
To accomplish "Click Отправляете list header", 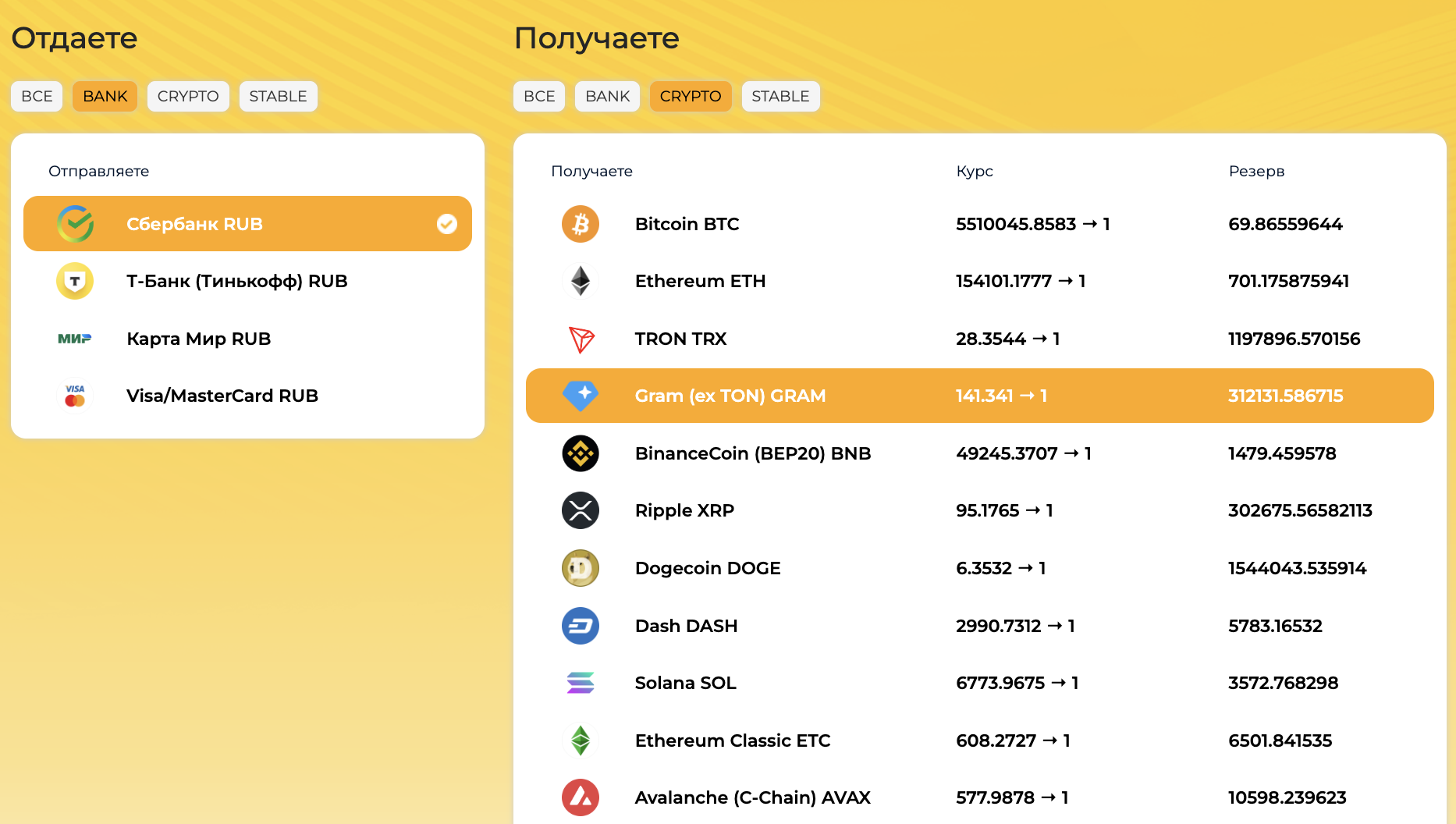I will click(x=98, y=171).
